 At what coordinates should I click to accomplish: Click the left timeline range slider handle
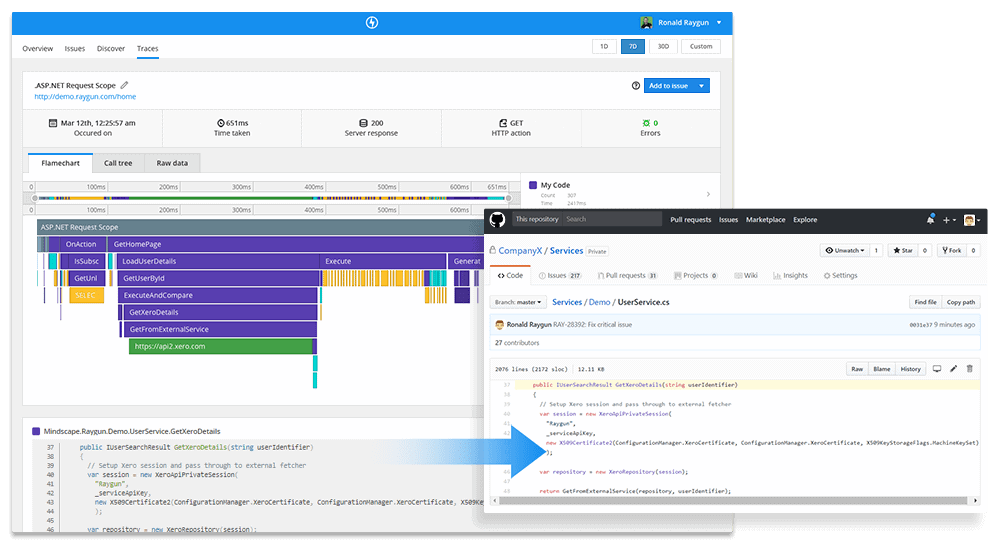(x=35, y=198)
